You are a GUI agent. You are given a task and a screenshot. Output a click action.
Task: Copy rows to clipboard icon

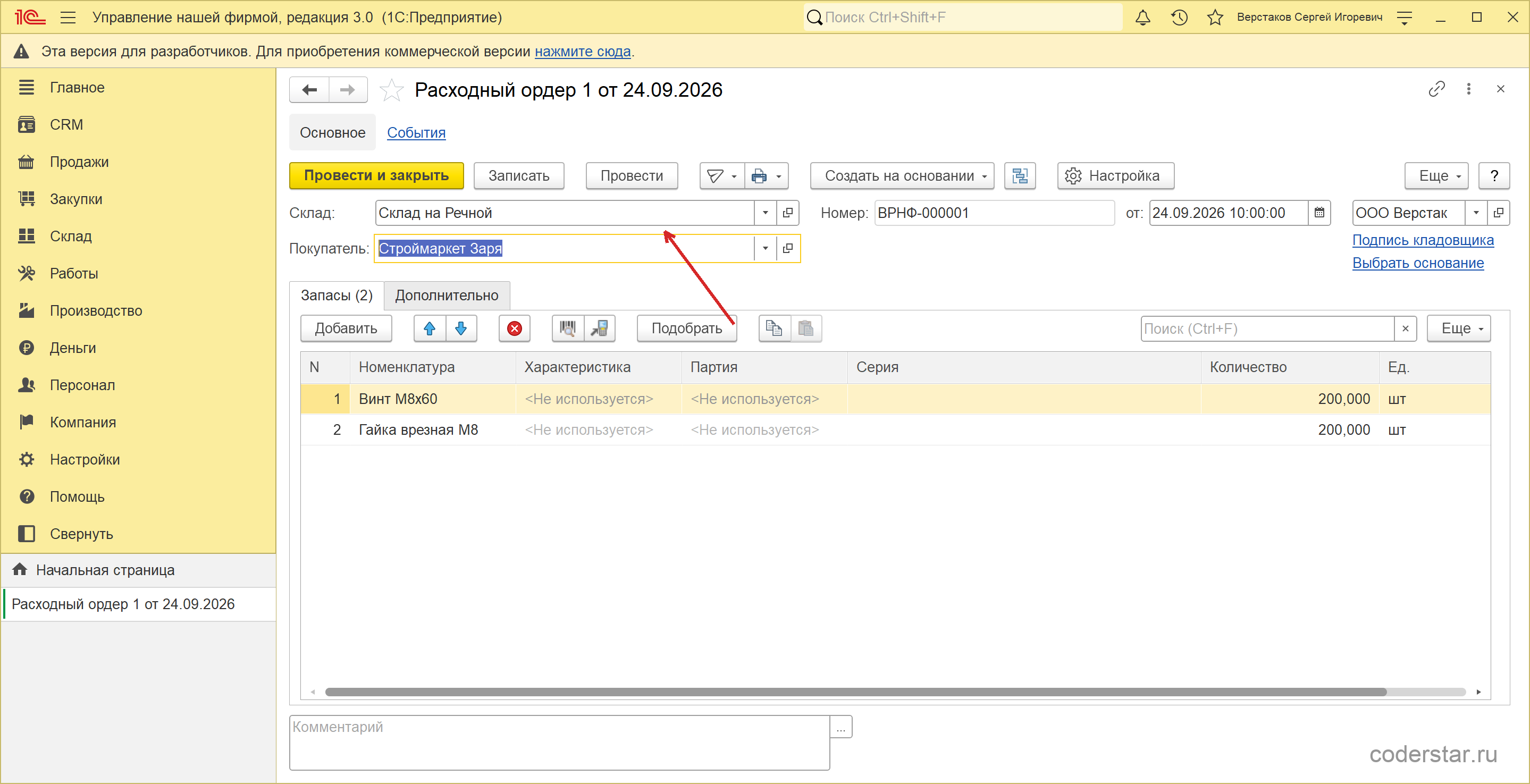(x=775, y=328)
